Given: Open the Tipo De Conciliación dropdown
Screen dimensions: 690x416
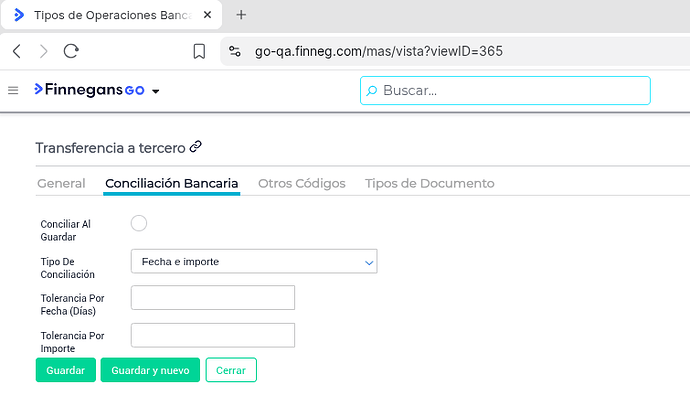Looking at the screenshot, I should [254, 261].
